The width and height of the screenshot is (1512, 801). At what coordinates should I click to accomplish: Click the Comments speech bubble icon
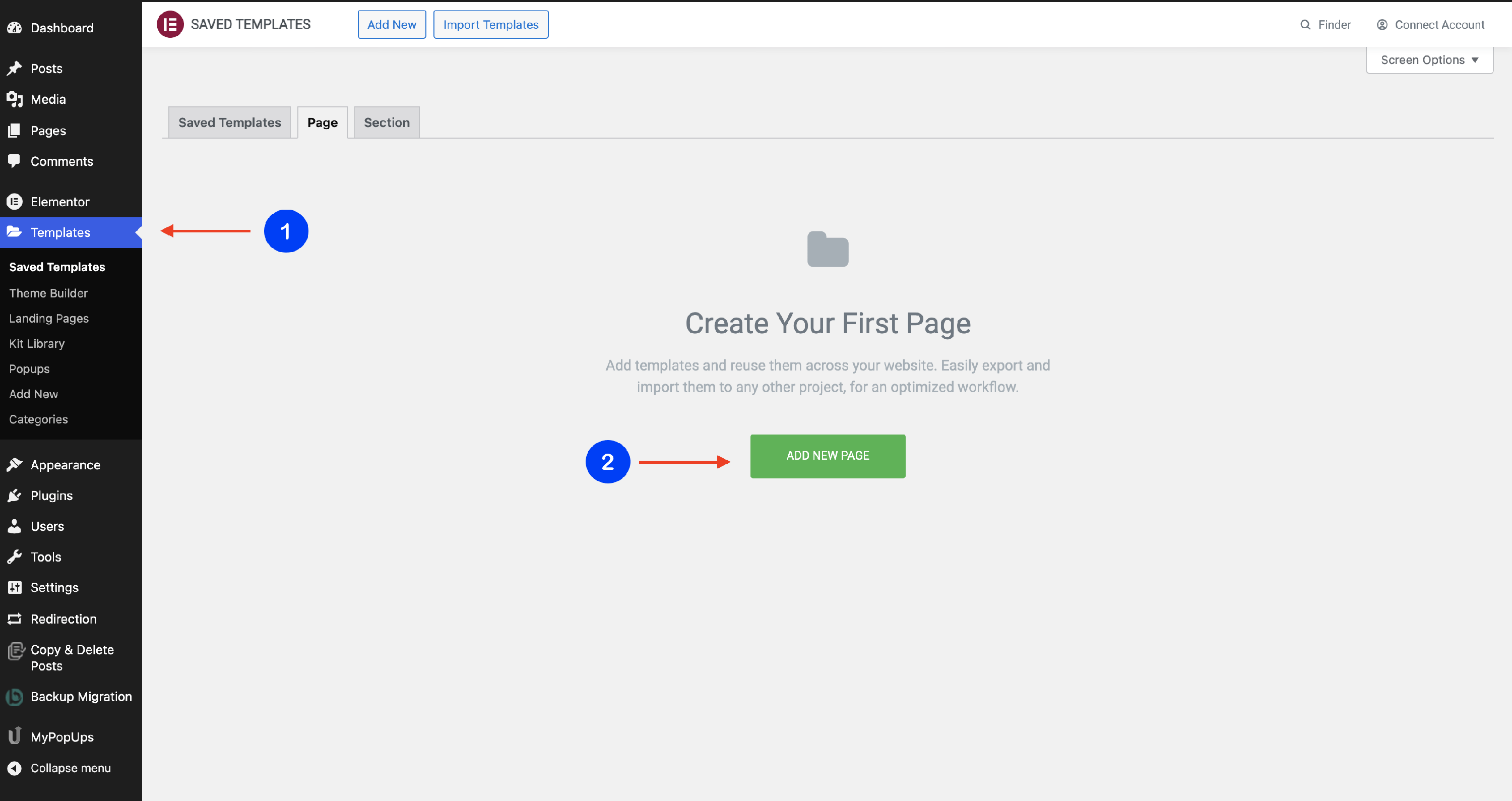pos(15,161)
